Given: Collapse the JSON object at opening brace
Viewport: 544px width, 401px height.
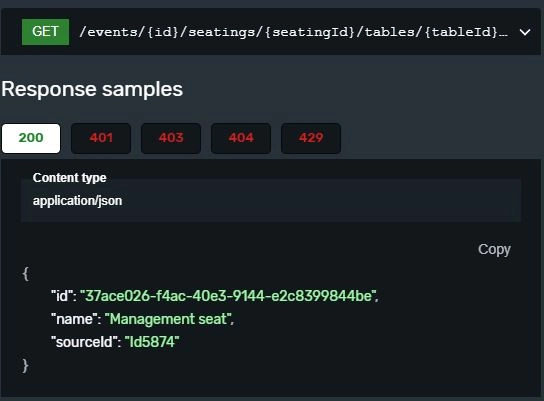Looking at the screenshot, I should (26, 273).
